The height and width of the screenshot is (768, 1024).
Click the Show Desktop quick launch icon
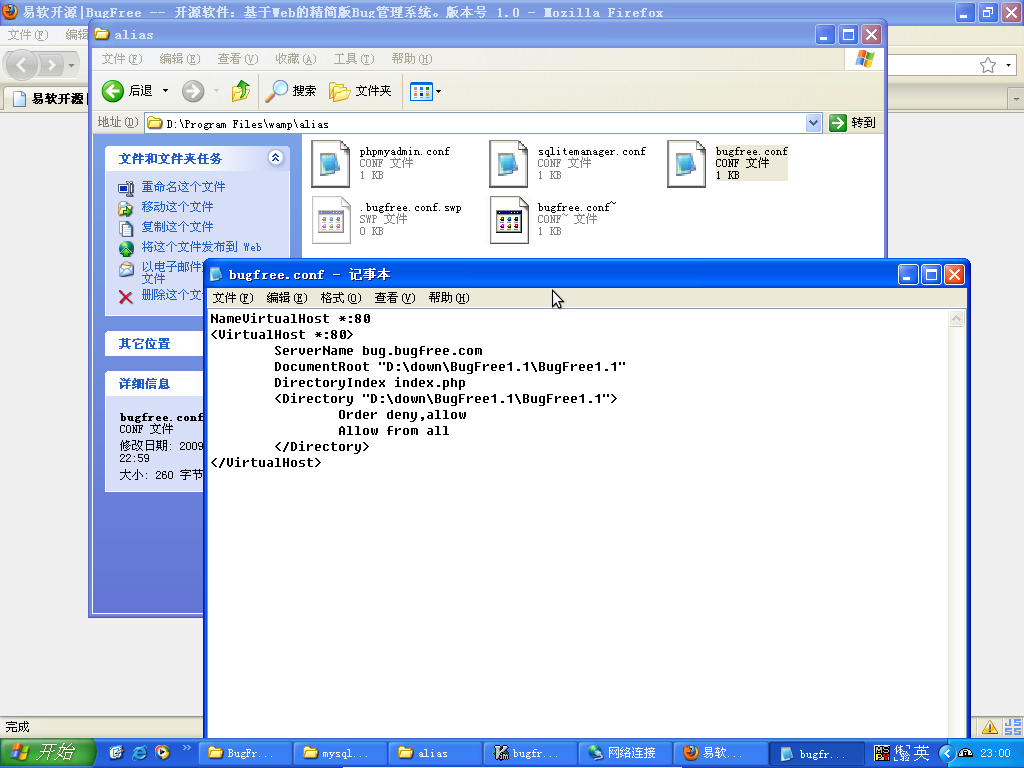tap(116, 752)
